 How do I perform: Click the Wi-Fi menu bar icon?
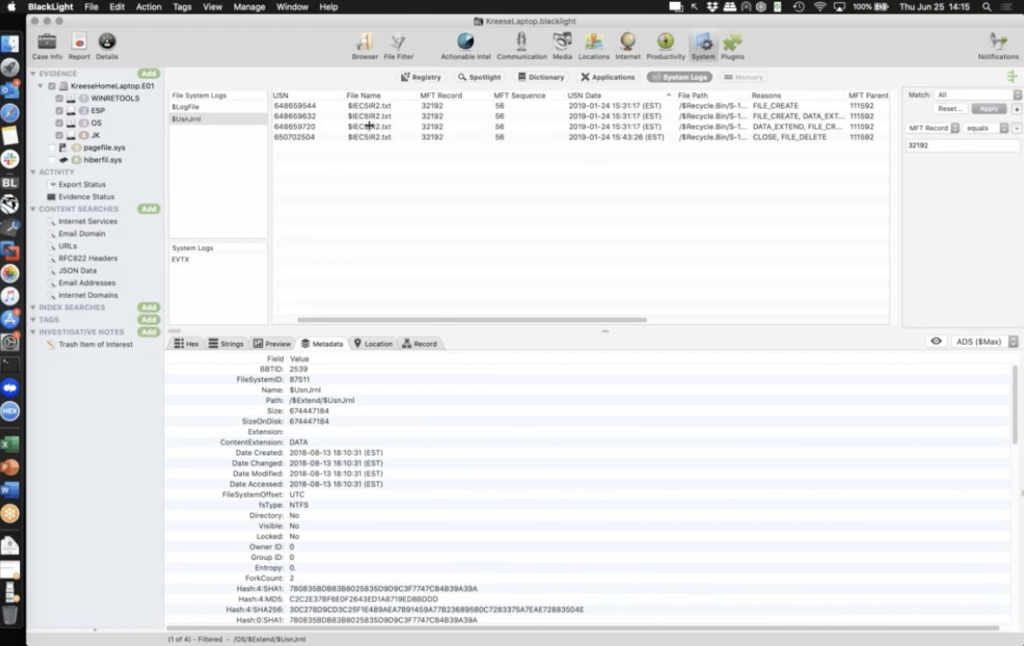tap(820, 7)
